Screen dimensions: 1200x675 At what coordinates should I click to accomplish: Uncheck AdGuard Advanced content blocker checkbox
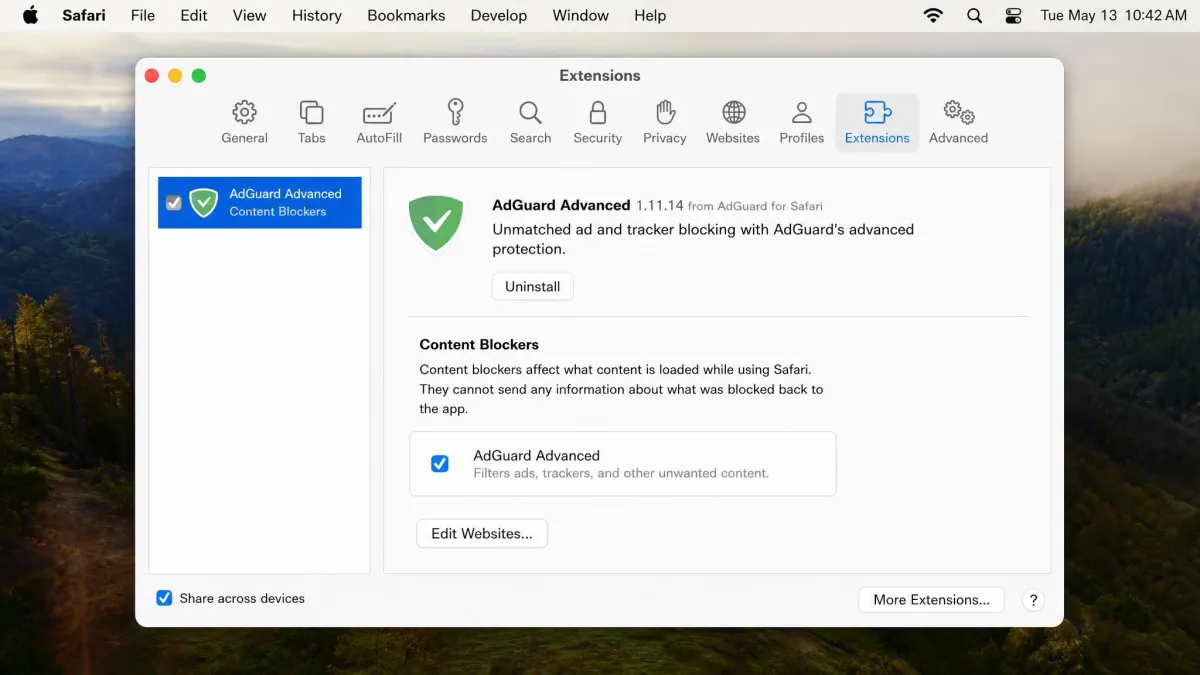pos(440,464)
